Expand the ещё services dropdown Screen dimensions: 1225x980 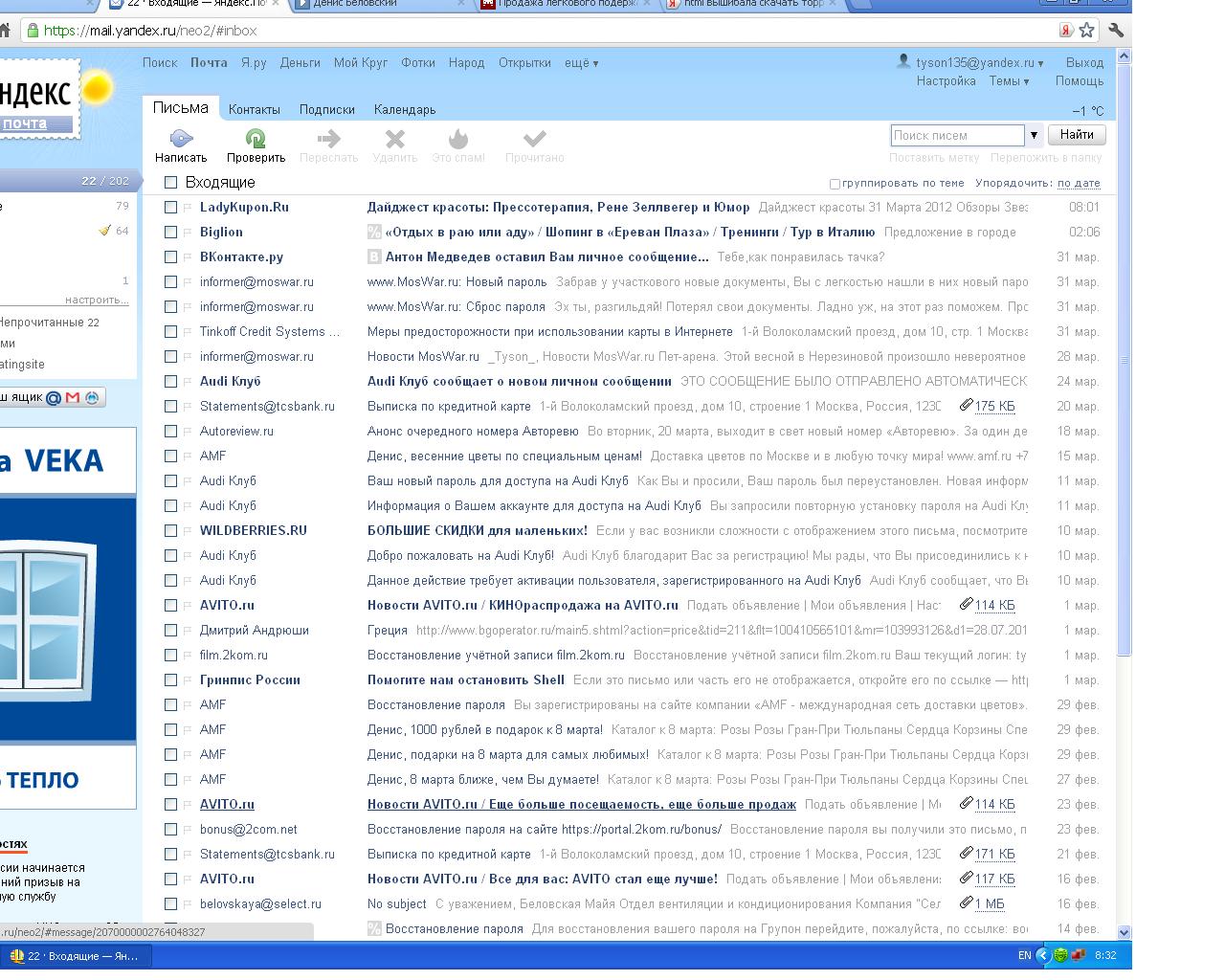coord(581,63)
